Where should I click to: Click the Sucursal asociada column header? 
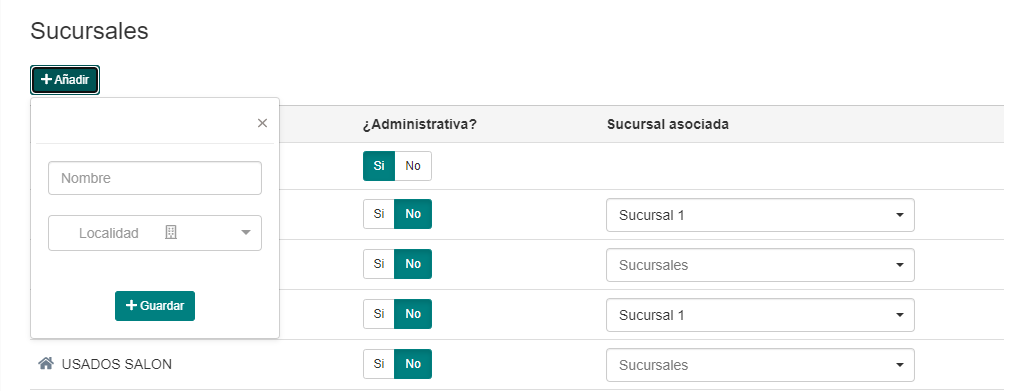(667, 124)
